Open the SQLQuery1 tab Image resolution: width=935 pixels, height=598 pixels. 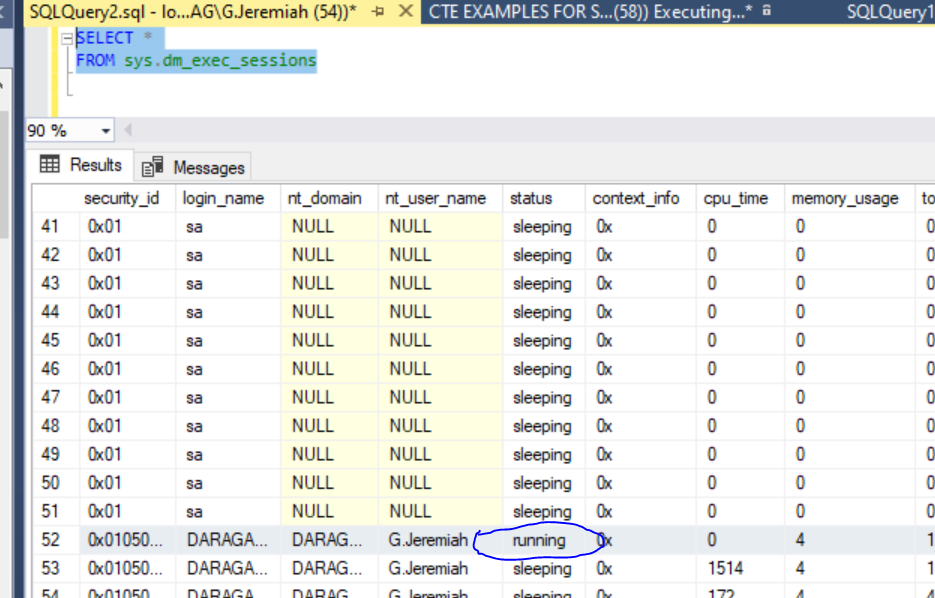pos(888,12)
